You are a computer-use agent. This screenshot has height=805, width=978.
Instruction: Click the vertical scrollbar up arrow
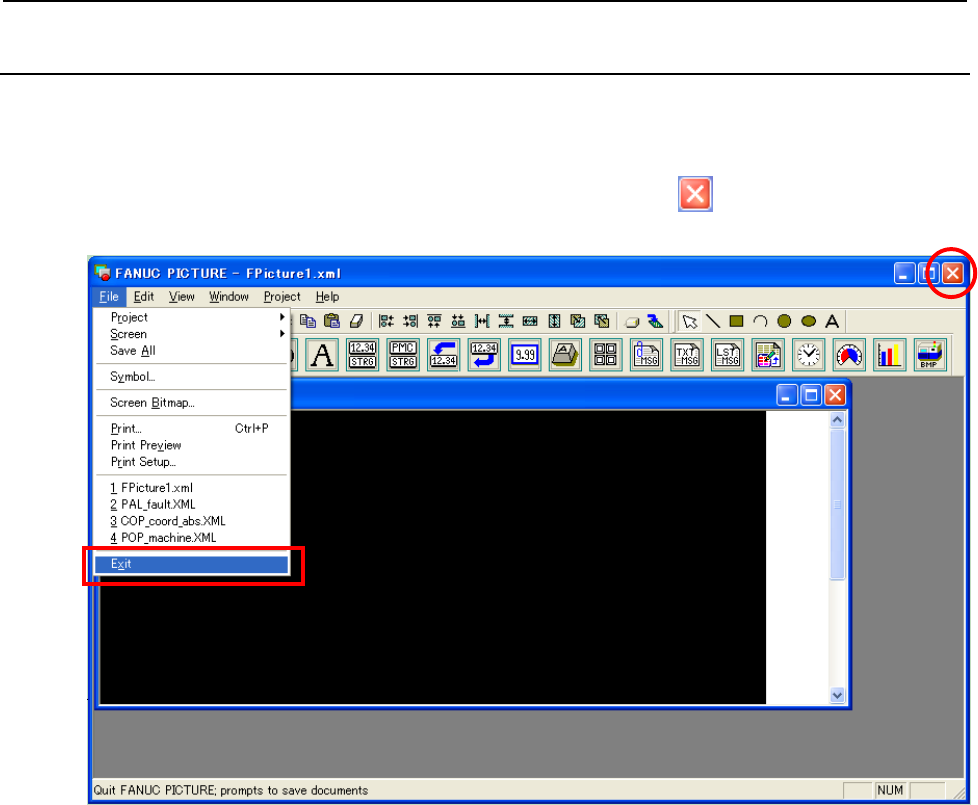(837, 420)
